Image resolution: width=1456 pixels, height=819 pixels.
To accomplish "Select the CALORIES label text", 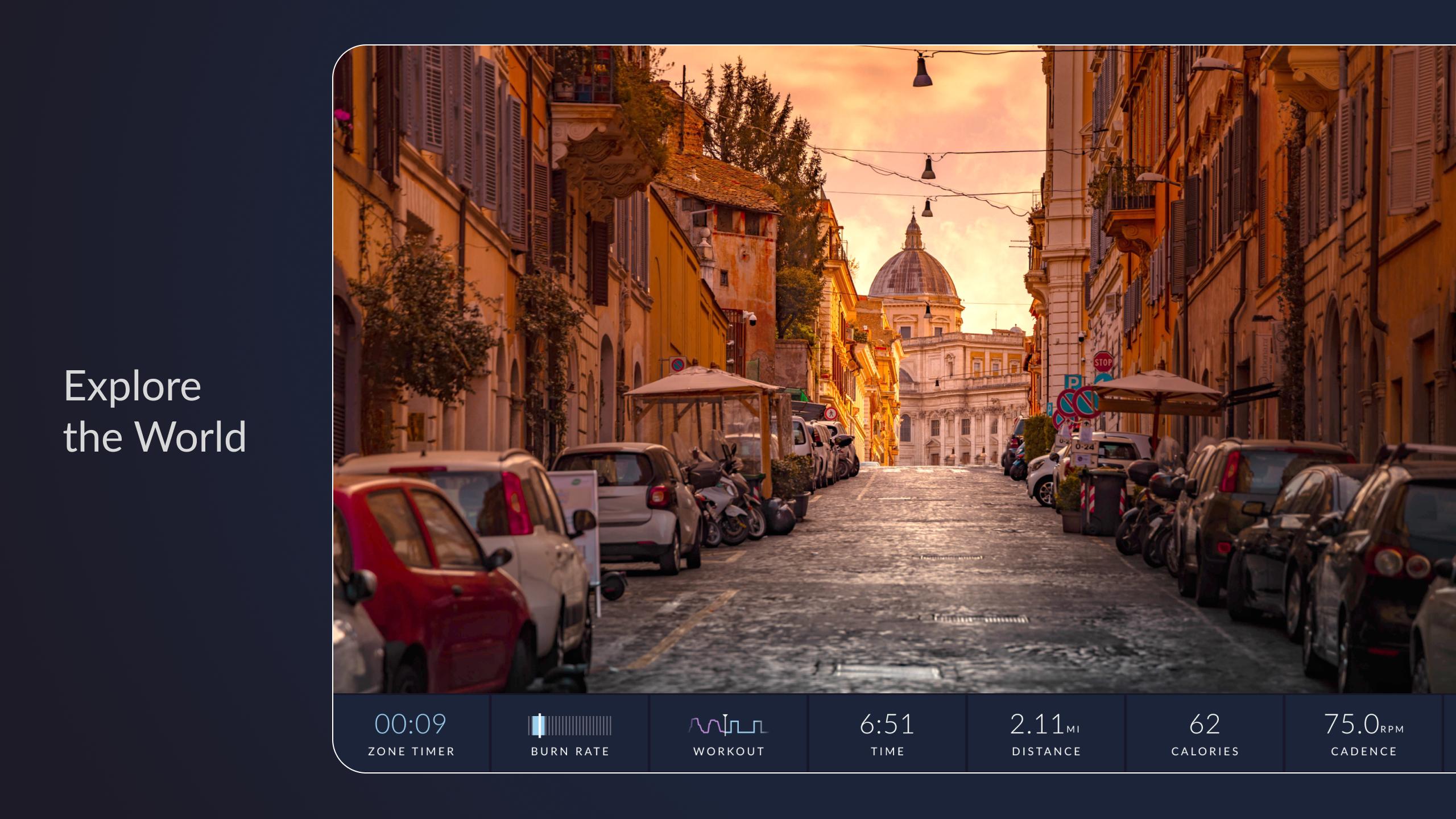I will [1205, 751].
